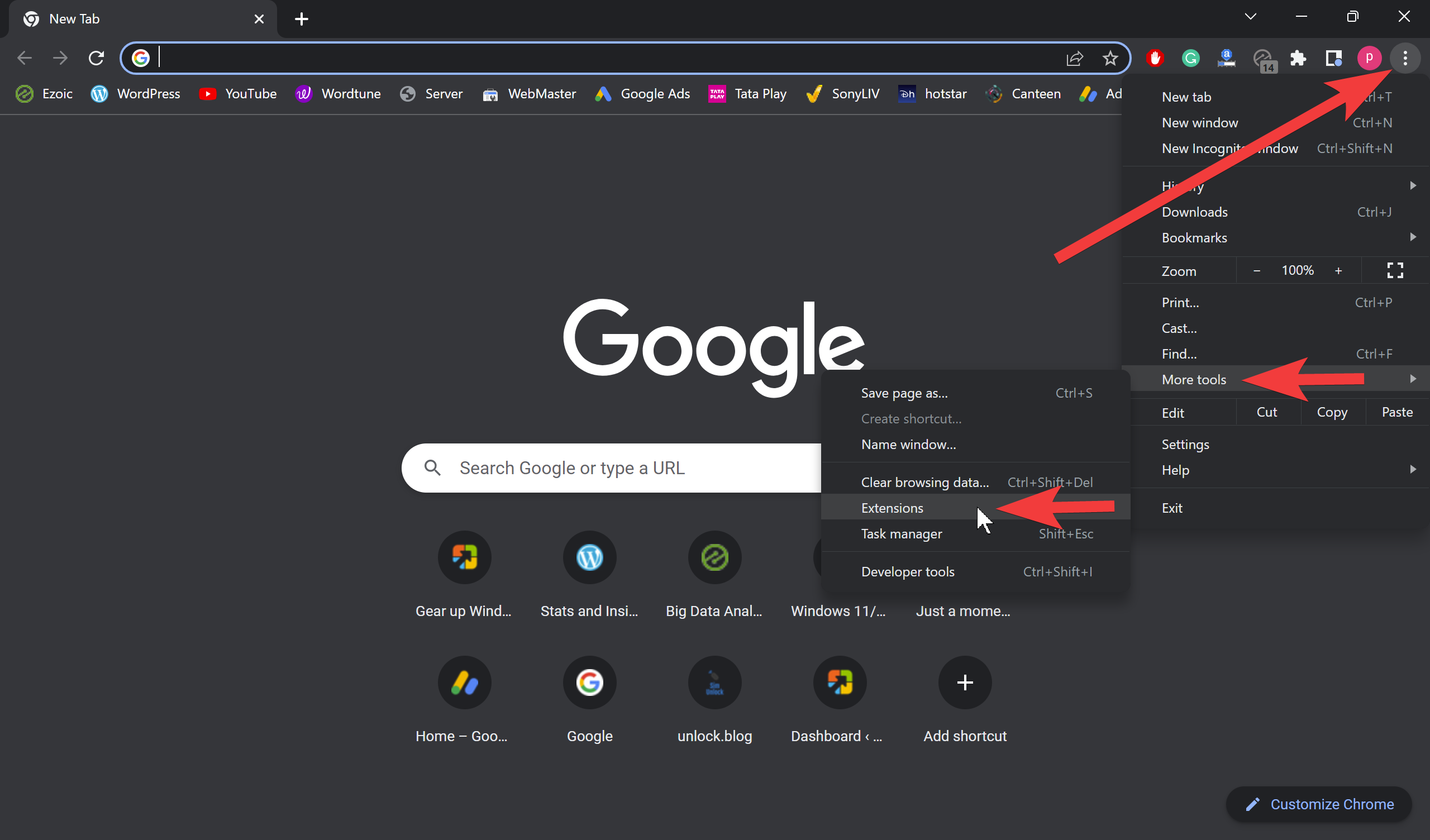Open the WordPress bookmark
Viewport: 1430px width, 840px height.
coord(136,94)
